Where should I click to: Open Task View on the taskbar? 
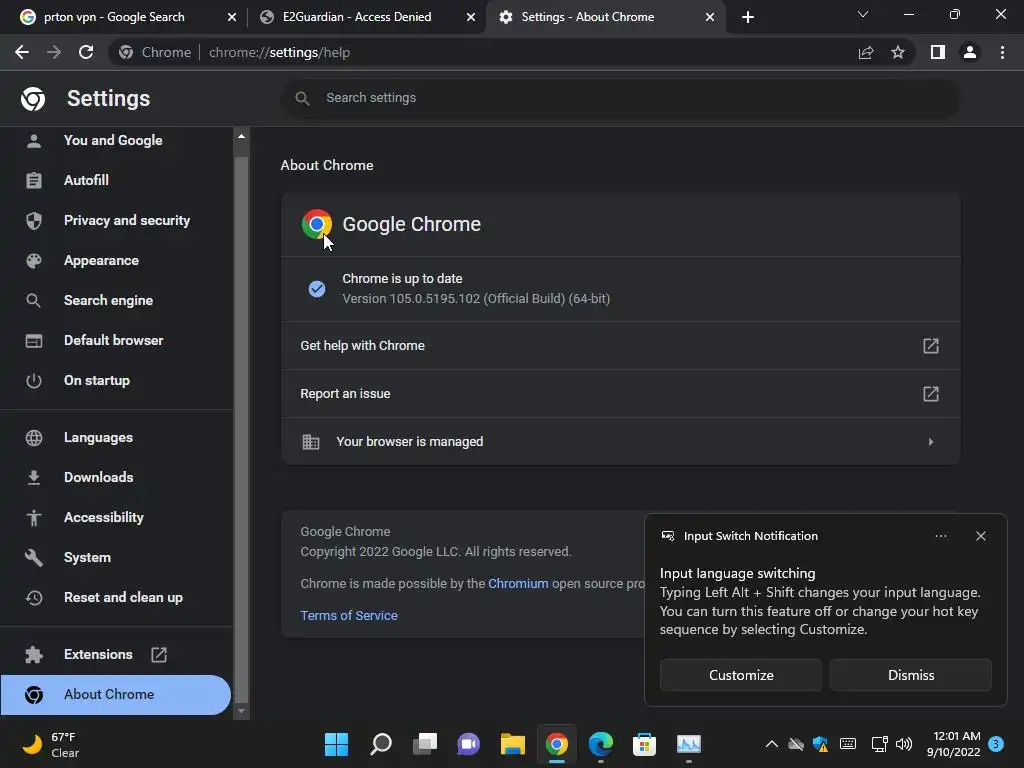tap(424, 744)
